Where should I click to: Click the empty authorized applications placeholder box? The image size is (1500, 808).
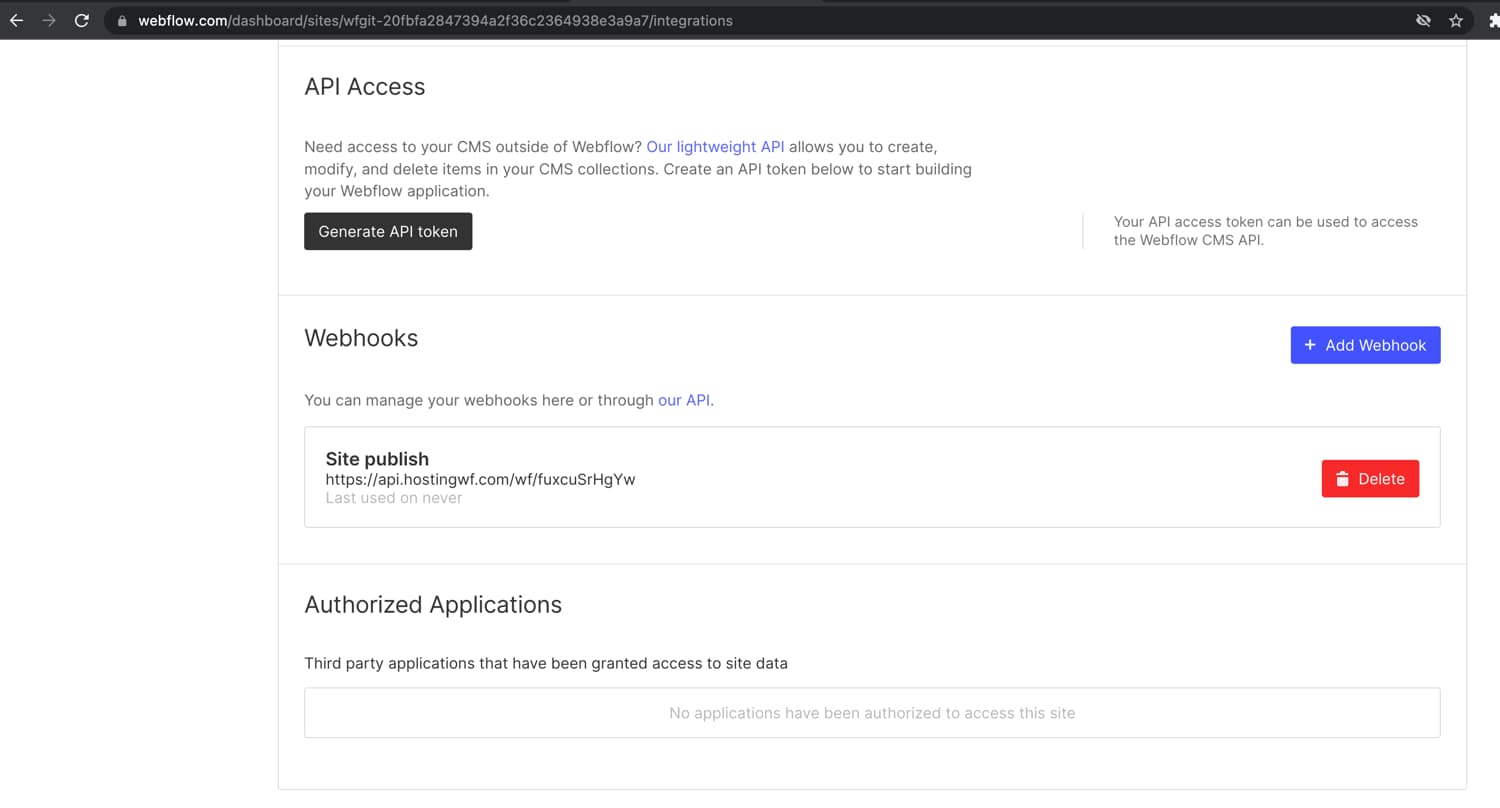(871, 712)
